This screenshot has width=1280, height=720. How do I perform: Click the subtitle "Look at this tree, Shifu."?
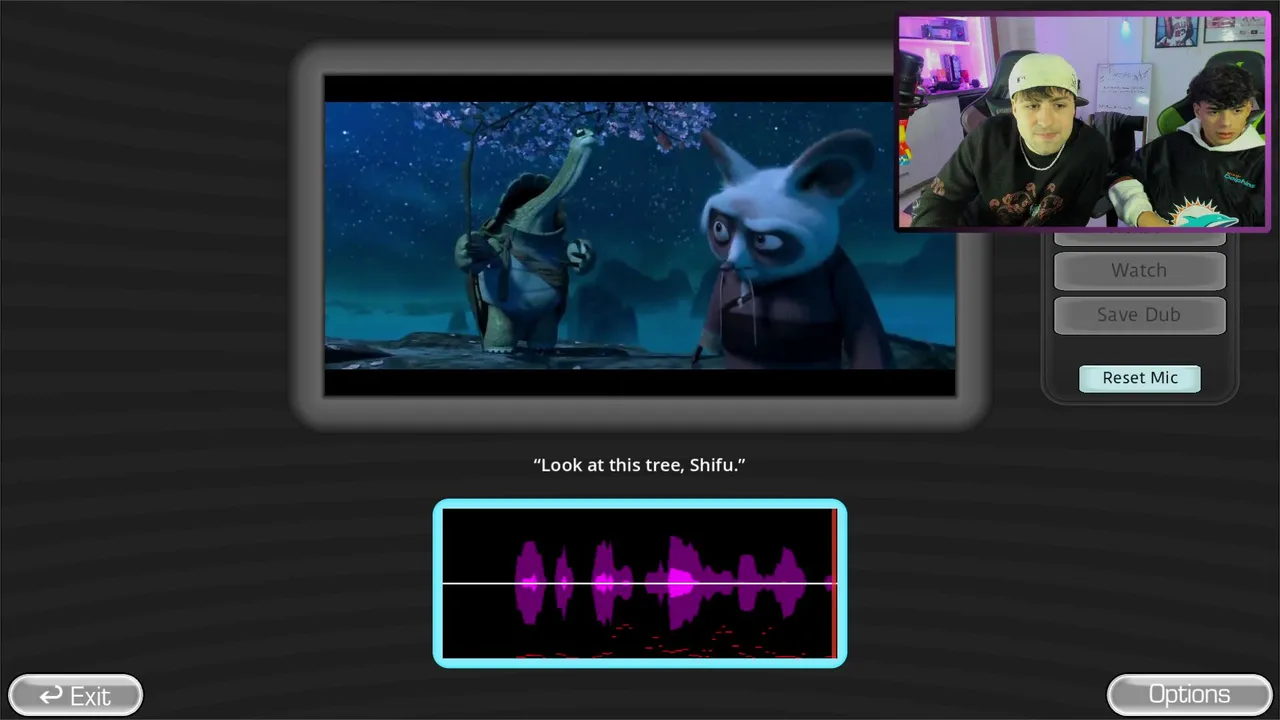click(640, 465)
